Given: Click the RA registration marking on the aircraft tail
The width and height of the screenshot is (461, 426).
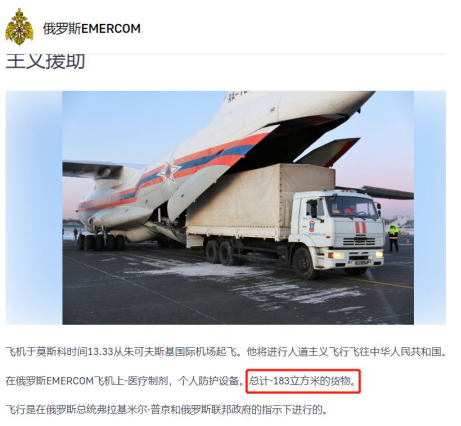Looking at the screenshot, I should 237,96.
